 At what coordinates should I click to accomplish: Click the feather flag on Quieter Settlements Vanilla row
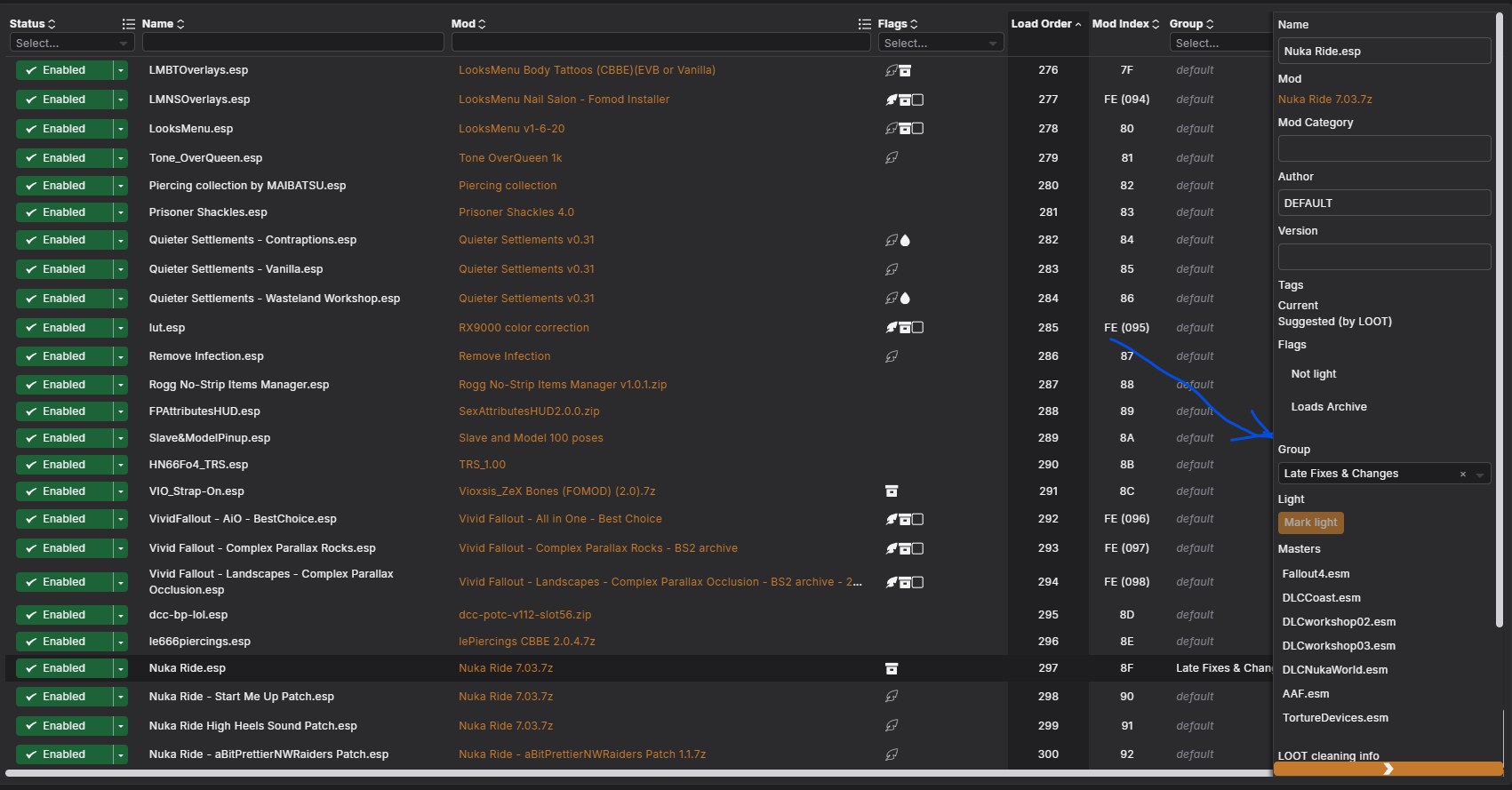point(892,269)
